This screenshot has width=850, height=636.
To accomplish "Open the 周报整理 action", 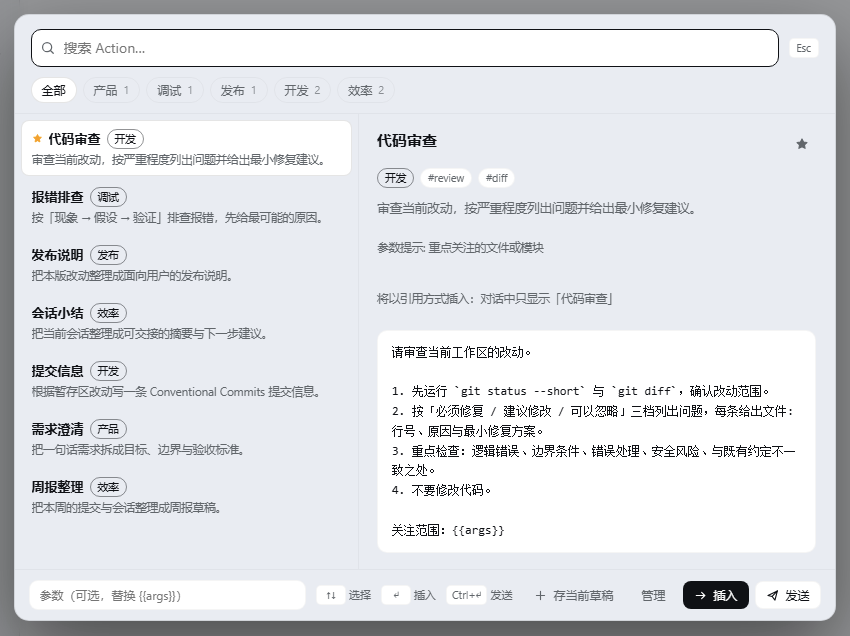I will 186,497.
